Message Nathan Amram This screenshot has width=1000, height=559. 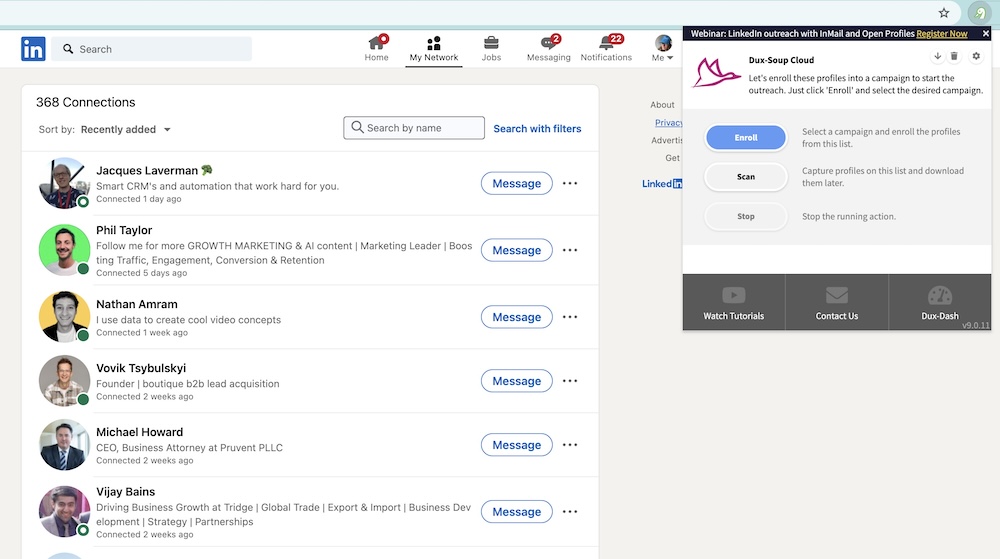pyautogui.click(x=517, y=317)
